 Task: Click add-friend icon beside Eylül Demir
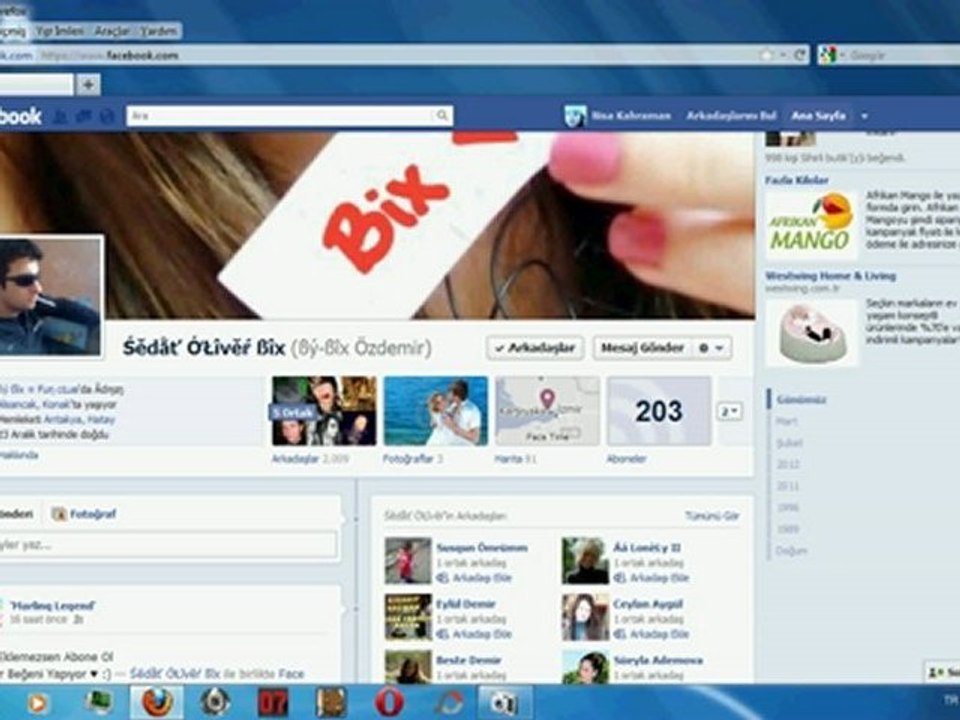click(443, 634)
